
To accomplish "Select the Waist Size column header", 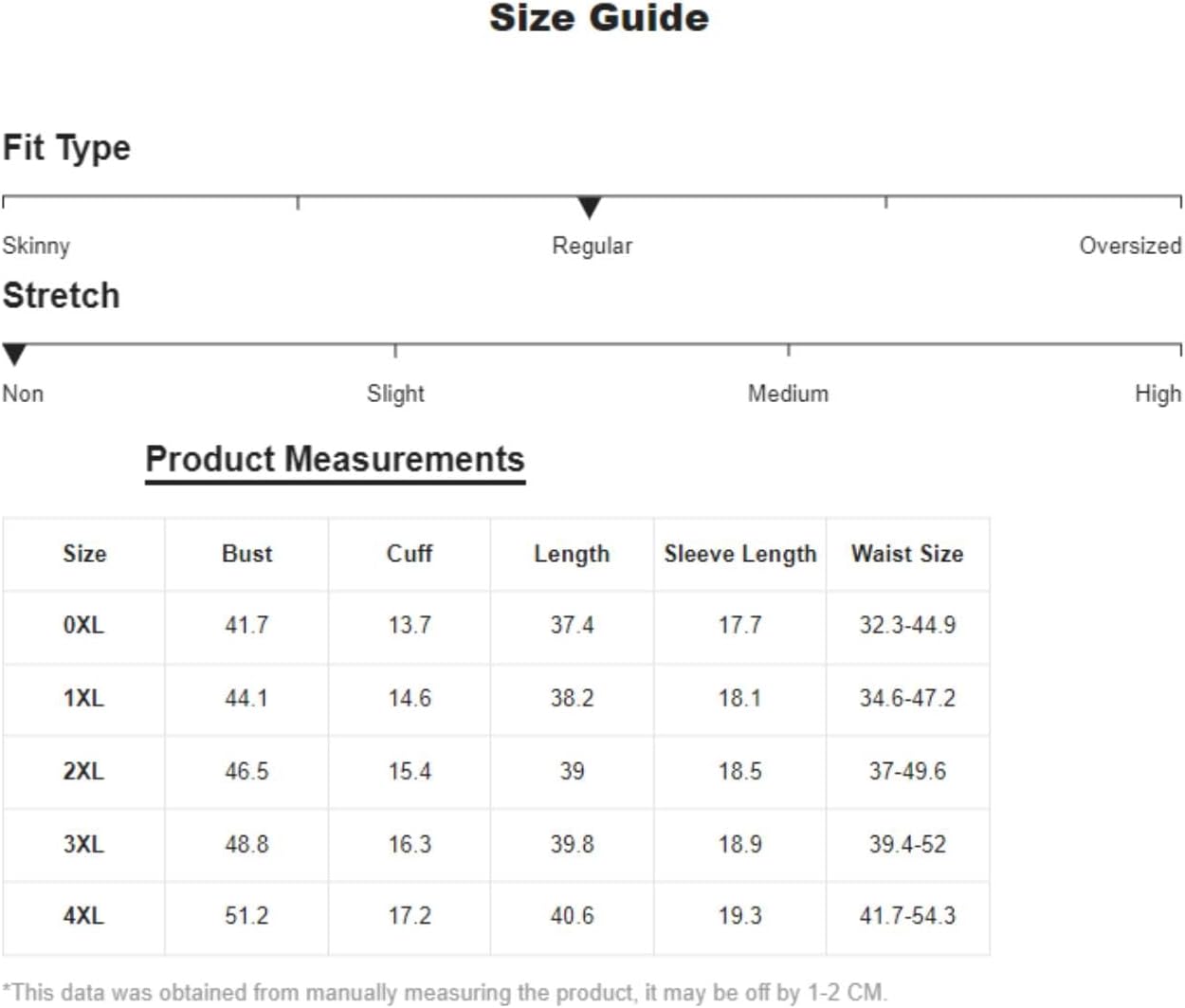I will pos(907,554).
